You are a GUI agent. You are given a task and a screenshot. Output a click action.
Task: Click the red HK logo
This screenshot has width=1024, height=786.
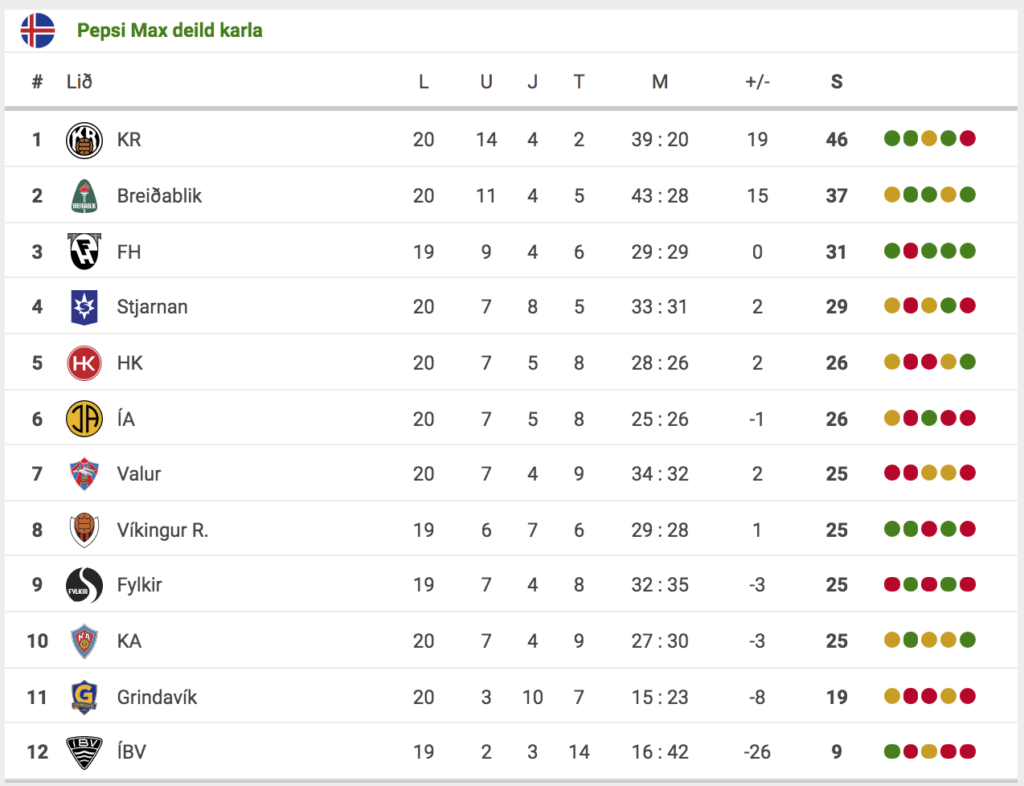(x=84, y=363)
